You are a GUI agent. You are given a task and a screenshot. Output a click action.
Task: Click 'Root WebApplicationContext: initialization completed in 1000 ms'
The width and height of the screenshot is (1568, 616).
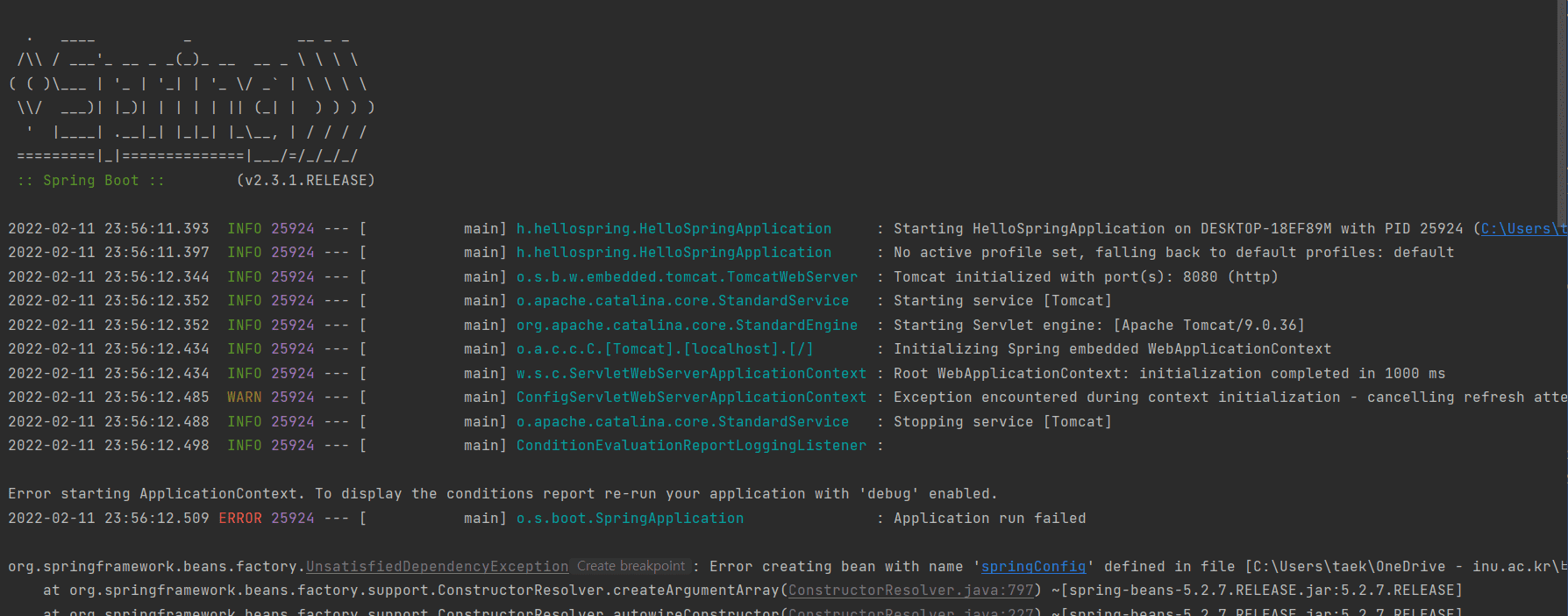(1169, 374)
